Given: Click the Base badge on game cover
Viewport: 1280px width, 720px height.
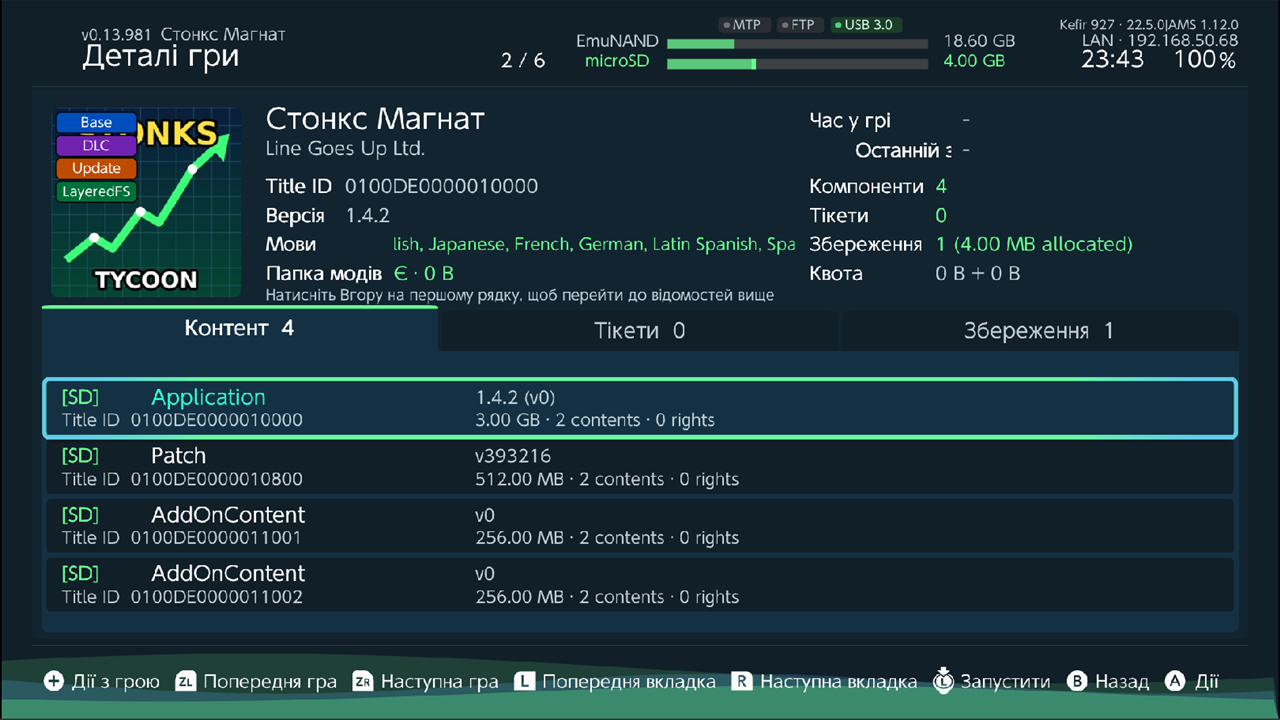Looking at the screenshot, I should (x=96, y=123).
